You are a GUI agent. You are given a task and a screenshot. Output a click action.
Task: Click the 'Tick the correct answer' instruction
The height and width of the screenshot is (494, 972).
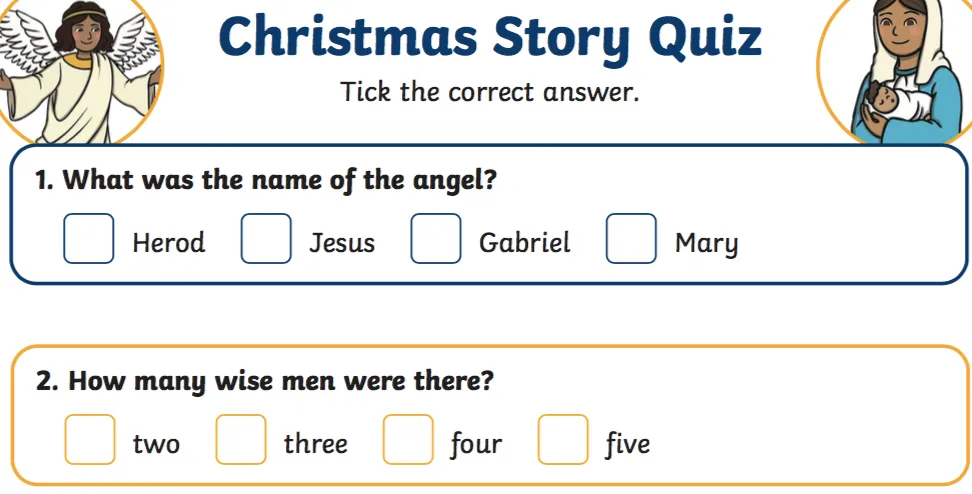(x=489, y=93)
